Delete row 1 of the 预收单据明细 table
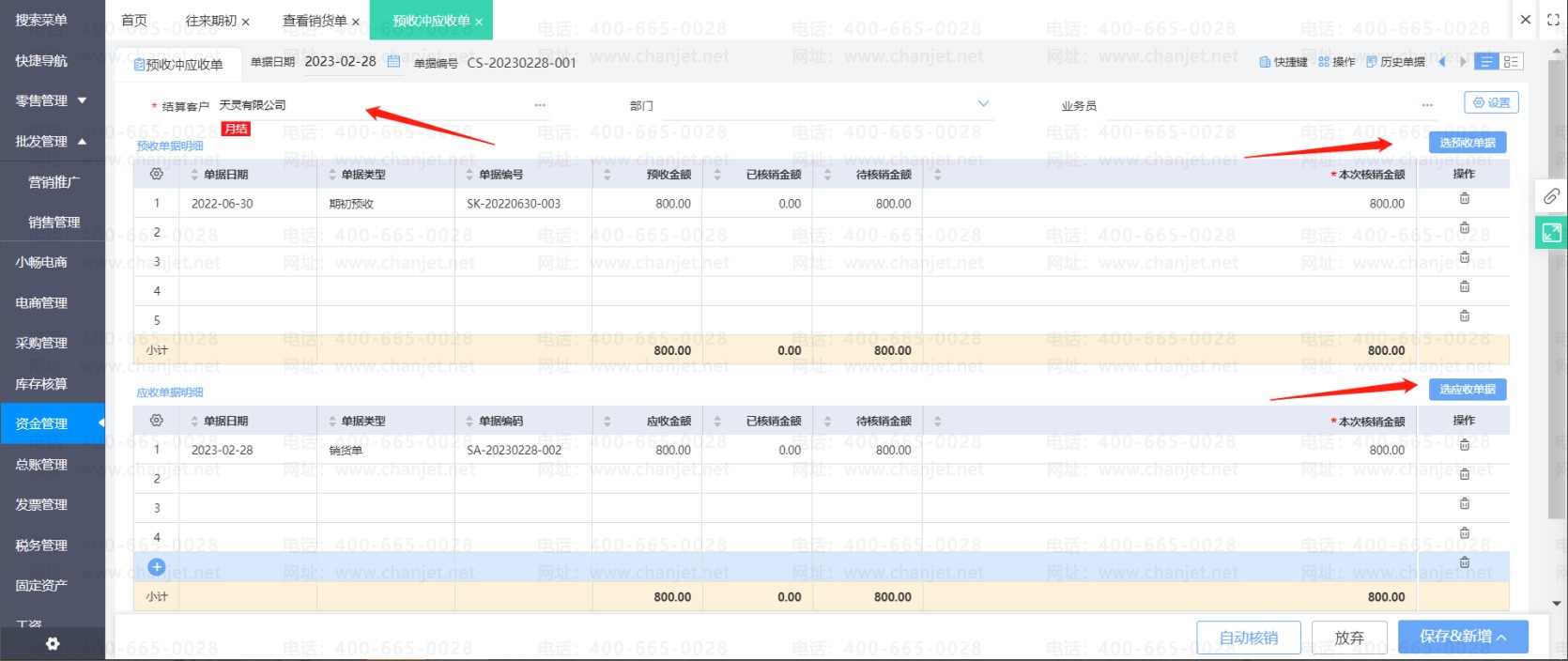1568x661 pixels. [x=1464, y=199]
